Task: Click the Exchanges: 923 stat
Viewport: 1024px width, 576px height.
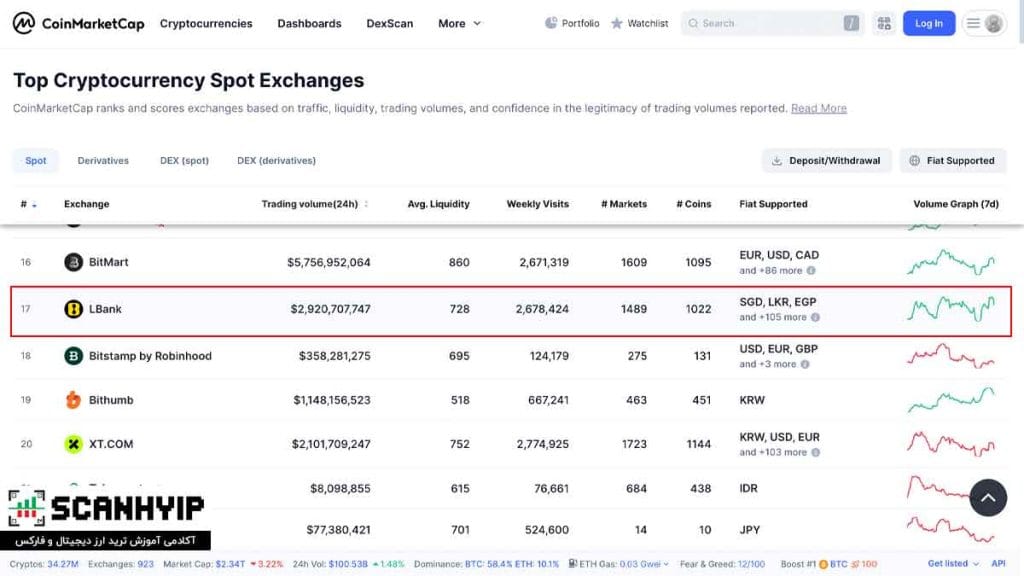Action: pyautogui.click(x=121, y=564)
